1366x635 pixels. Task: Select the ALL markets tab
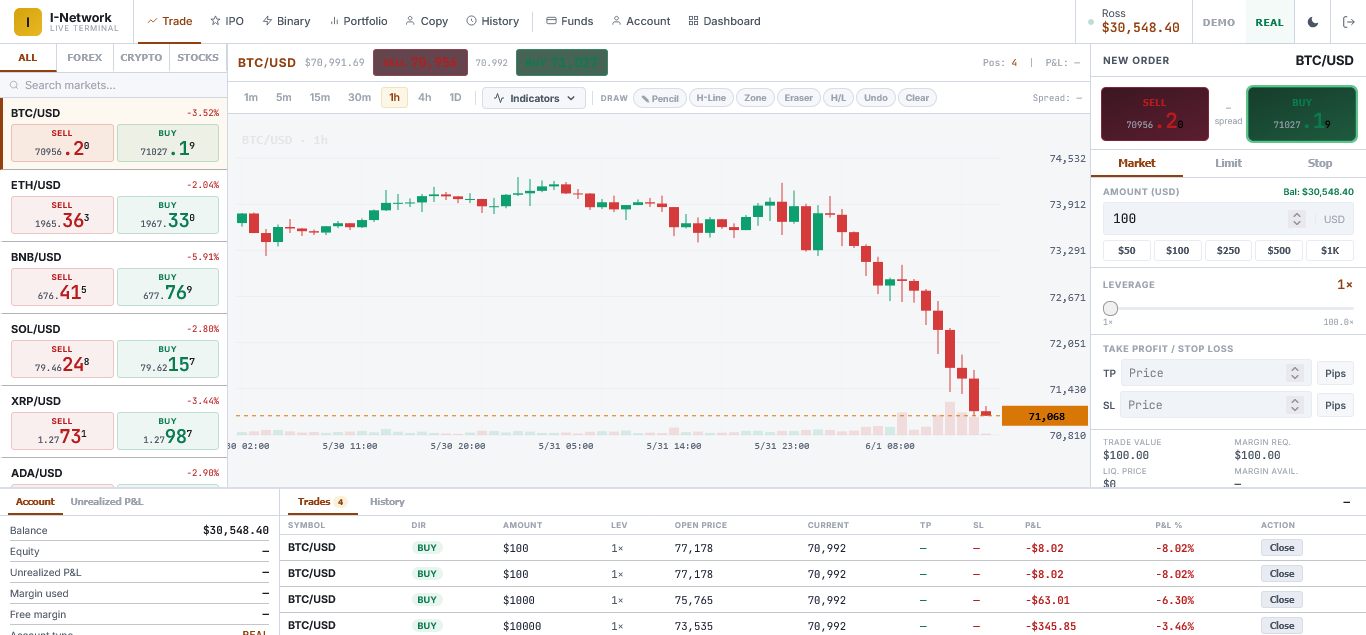(x=28, y=58)
